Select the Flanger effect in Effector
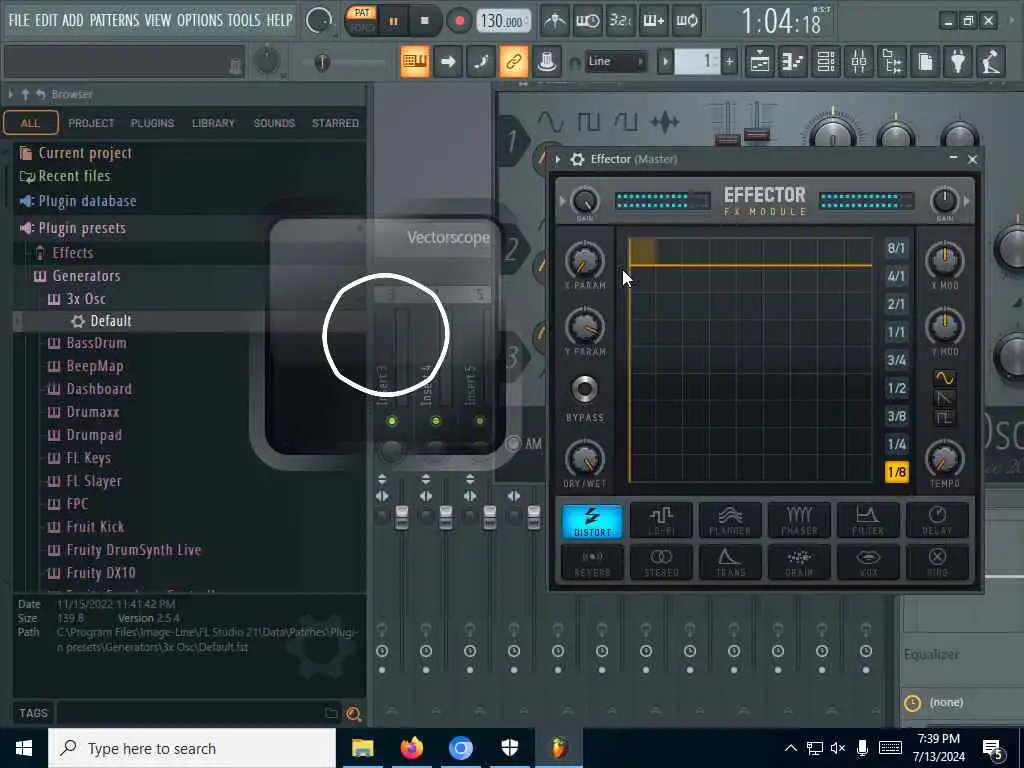The width and height of the screenshot is (1024, 768). tap(730, 520)
